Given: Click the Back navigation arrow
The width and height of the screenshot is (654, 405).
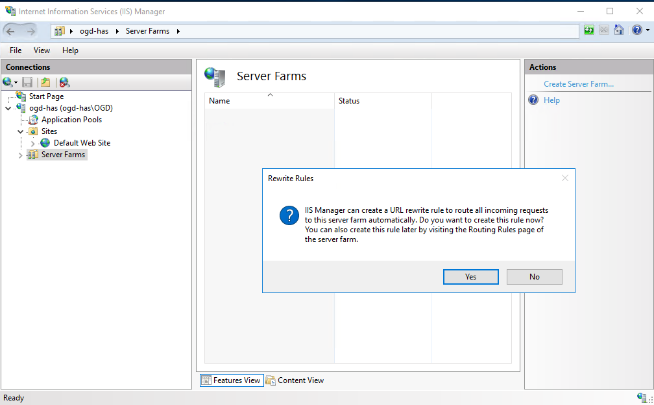Looking at the screenshot, I should click(x=11, y=31).
